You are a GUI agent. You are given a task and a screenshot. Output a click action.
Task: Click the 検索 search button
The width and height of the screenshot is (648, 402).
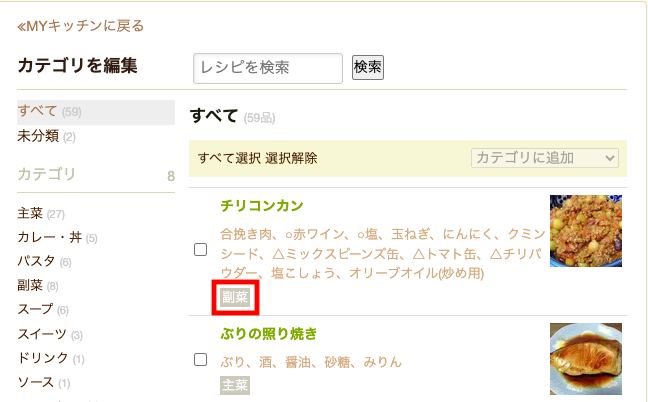pyautogui.click(x=368, y=67)
